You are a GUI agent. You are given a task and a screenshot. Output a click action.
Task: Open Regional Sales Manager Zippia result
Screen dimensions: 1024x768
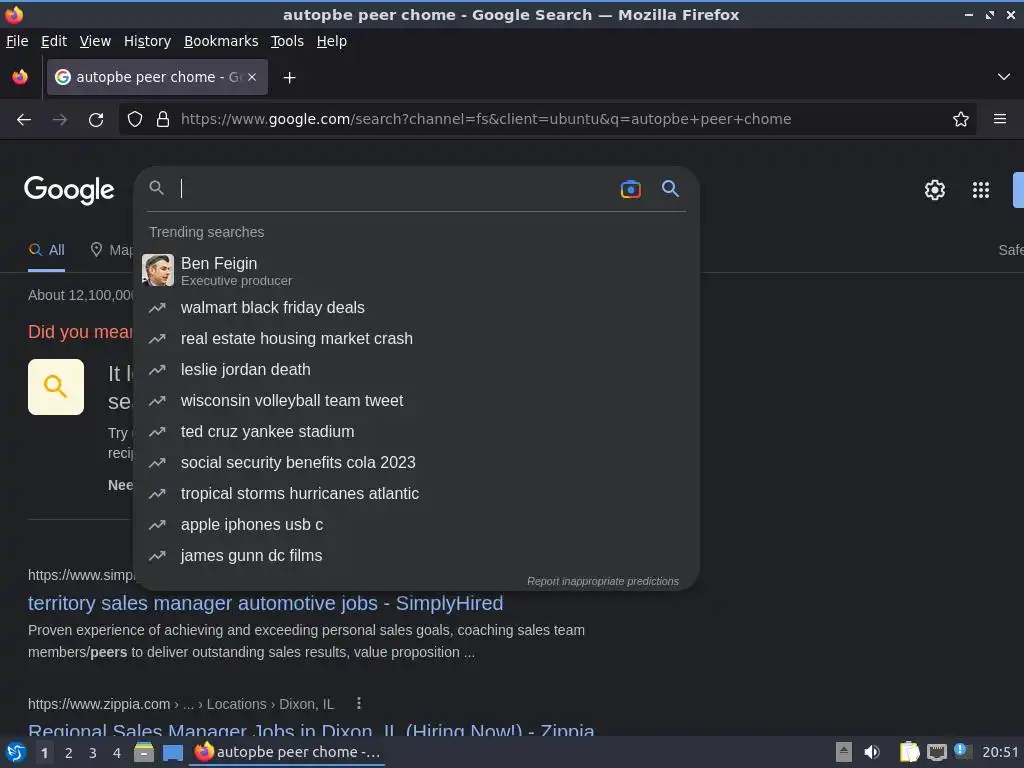[x=311, y=729]
